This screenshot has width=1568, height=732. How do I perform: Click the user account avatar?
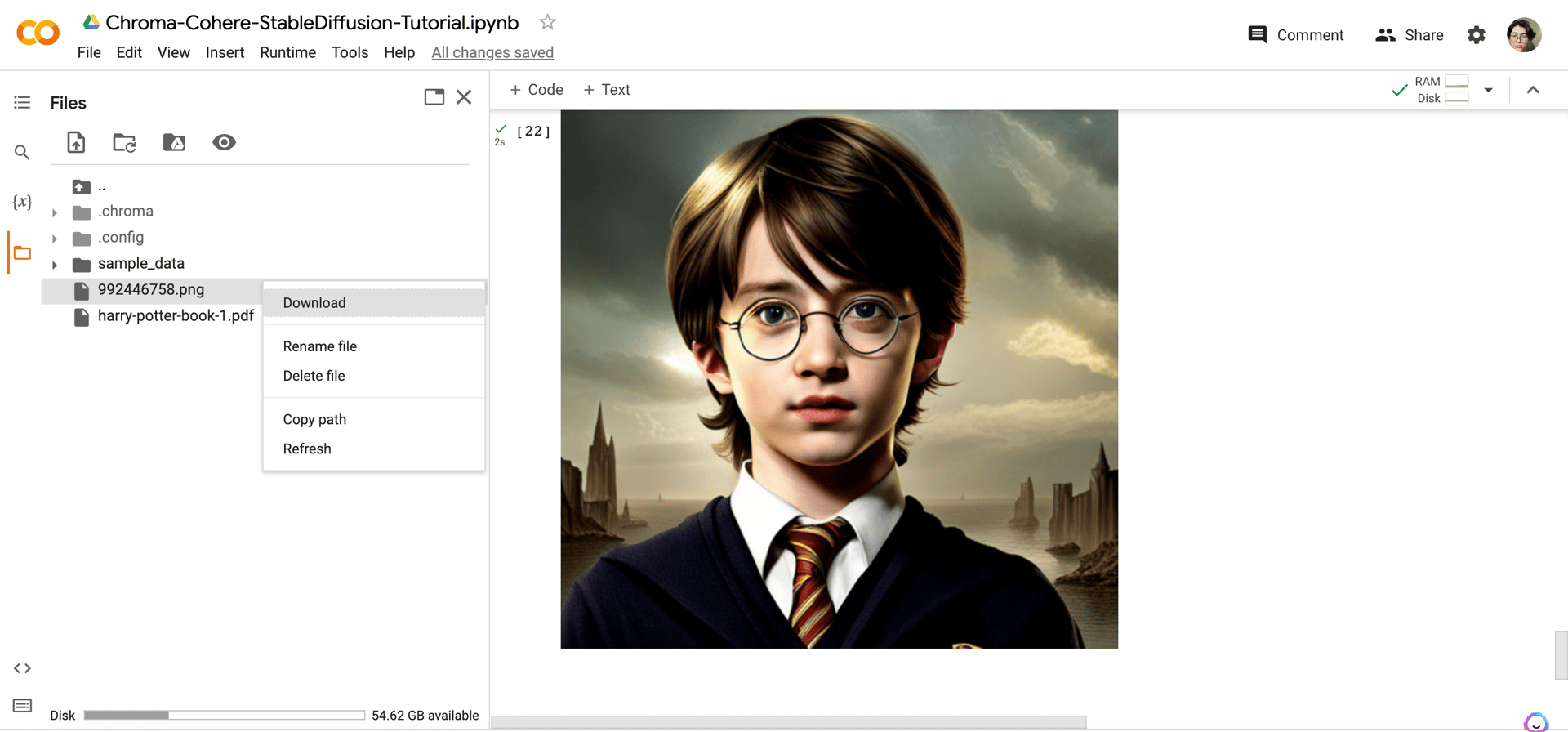[1524, 35]
